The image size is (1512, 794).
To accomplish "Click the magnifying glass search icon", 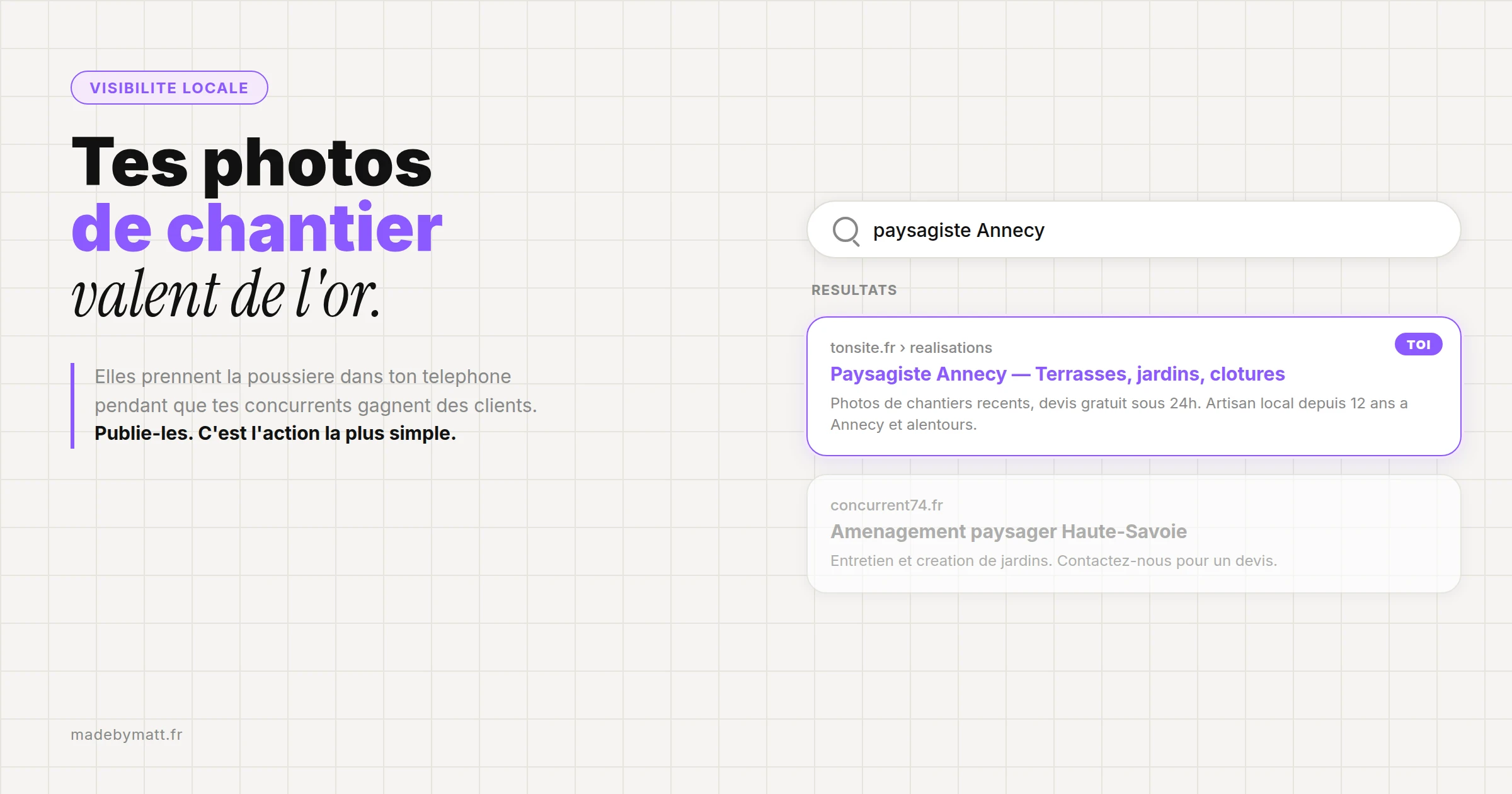I will point(846,231).
